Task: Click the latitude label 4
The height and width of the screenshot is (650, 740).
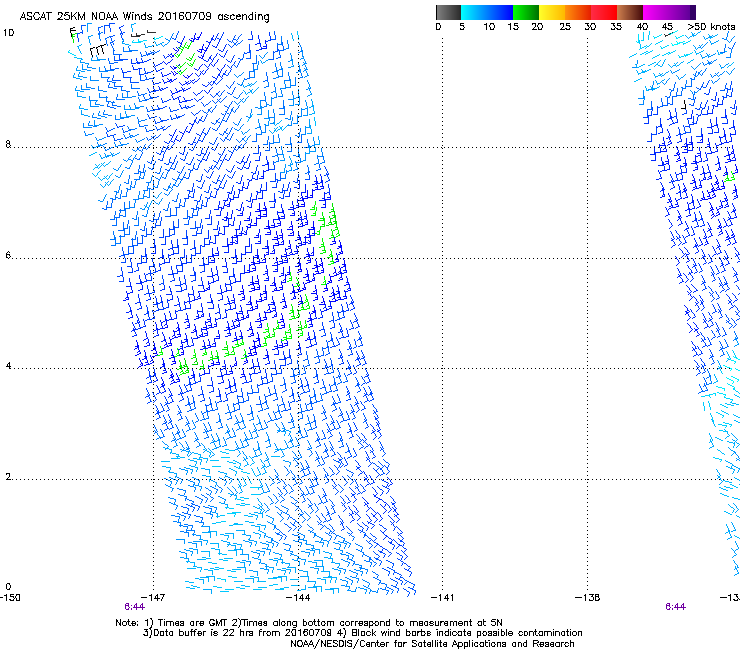Action: 8,366
